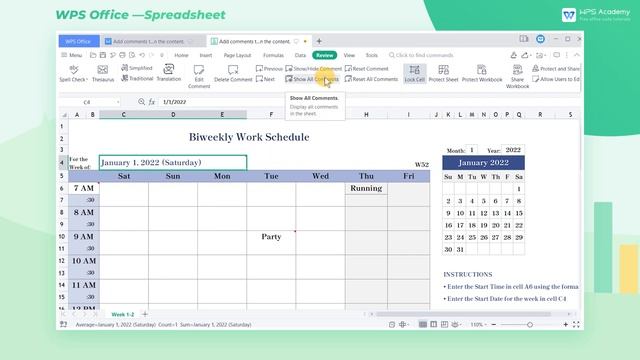Click Allow Users to Edit
640x360 pixels.
pos(556,79)
